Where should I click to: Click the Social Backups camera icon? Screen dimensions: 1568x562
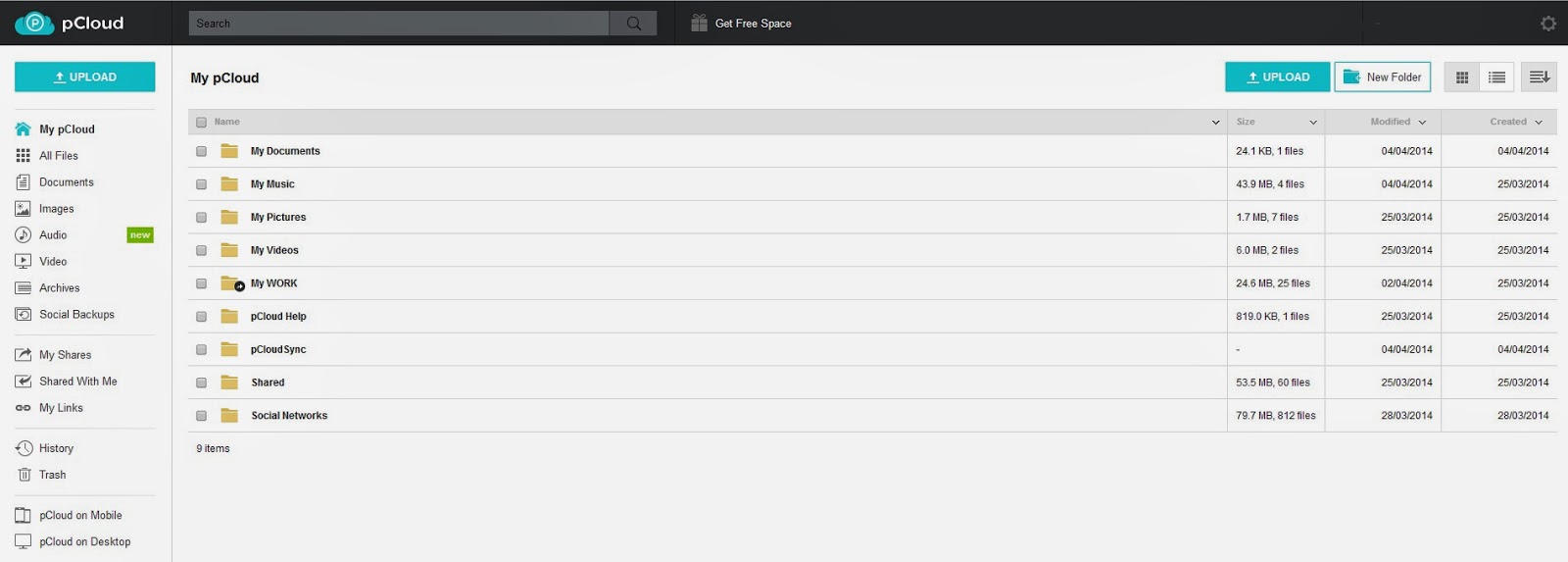(24, 315)
